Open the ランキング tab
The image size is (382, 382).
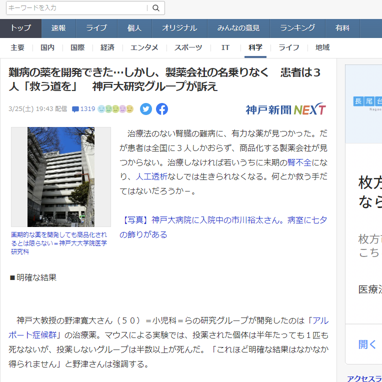(298, 28)
